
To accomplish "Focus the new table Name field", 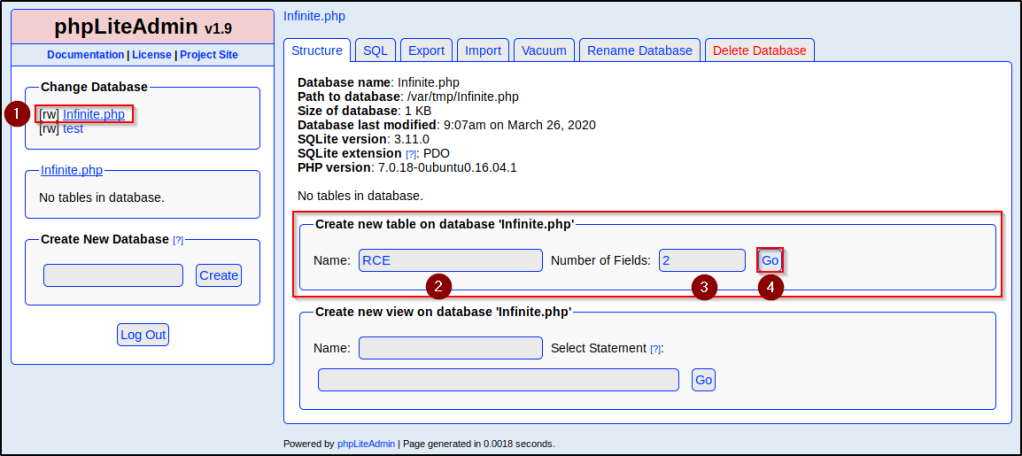I will click(450, 260).
